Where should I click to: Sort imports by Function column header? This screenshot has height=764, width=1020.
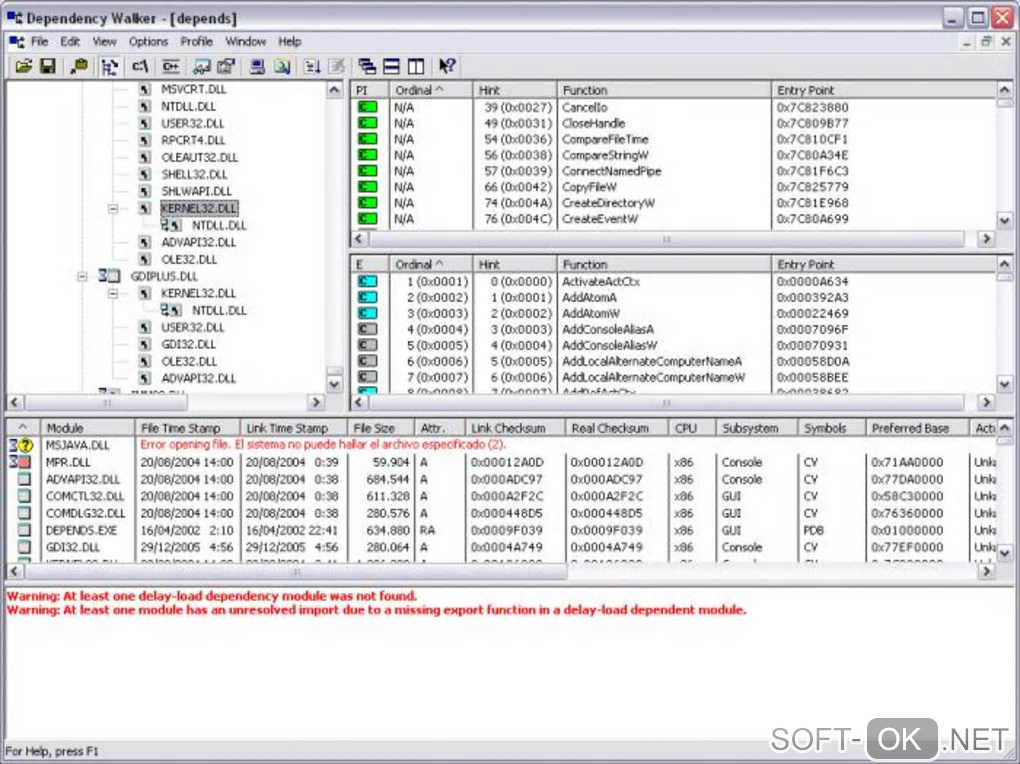[664, 90]
